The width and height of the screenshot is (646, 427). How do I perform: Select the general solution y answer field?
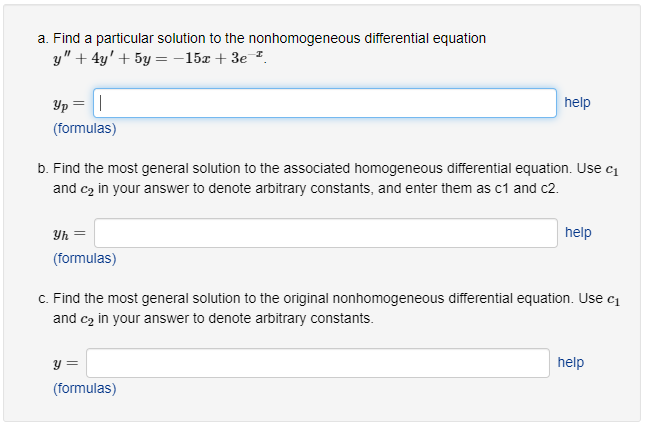click(x=318, y=363)
